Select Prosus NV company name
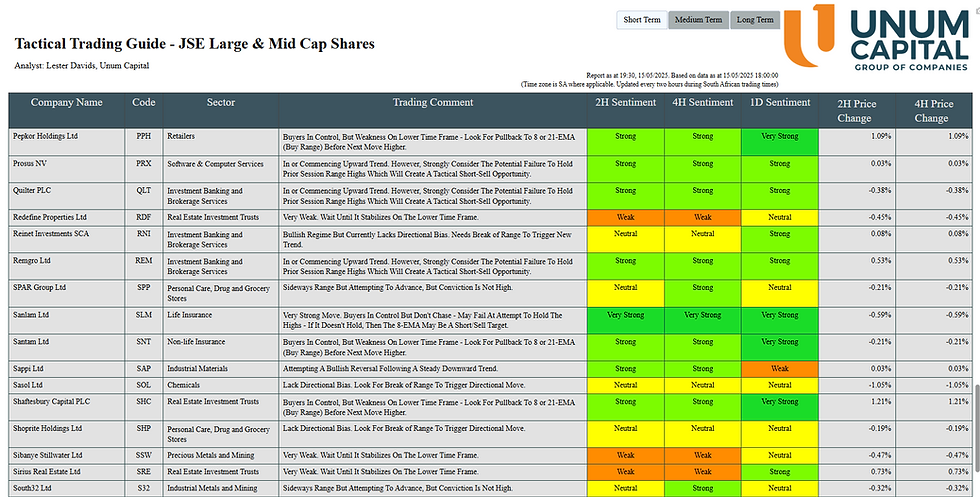The height and width of the screenshot is (497, 980). pyautogui.click(x=30, y=164)
